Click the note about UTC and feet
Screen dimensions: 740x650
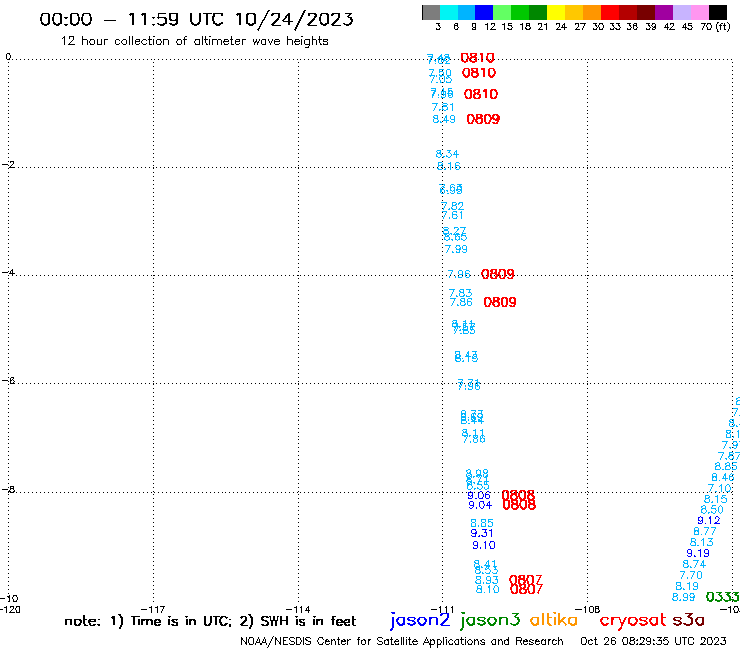(x=210, y=621)
